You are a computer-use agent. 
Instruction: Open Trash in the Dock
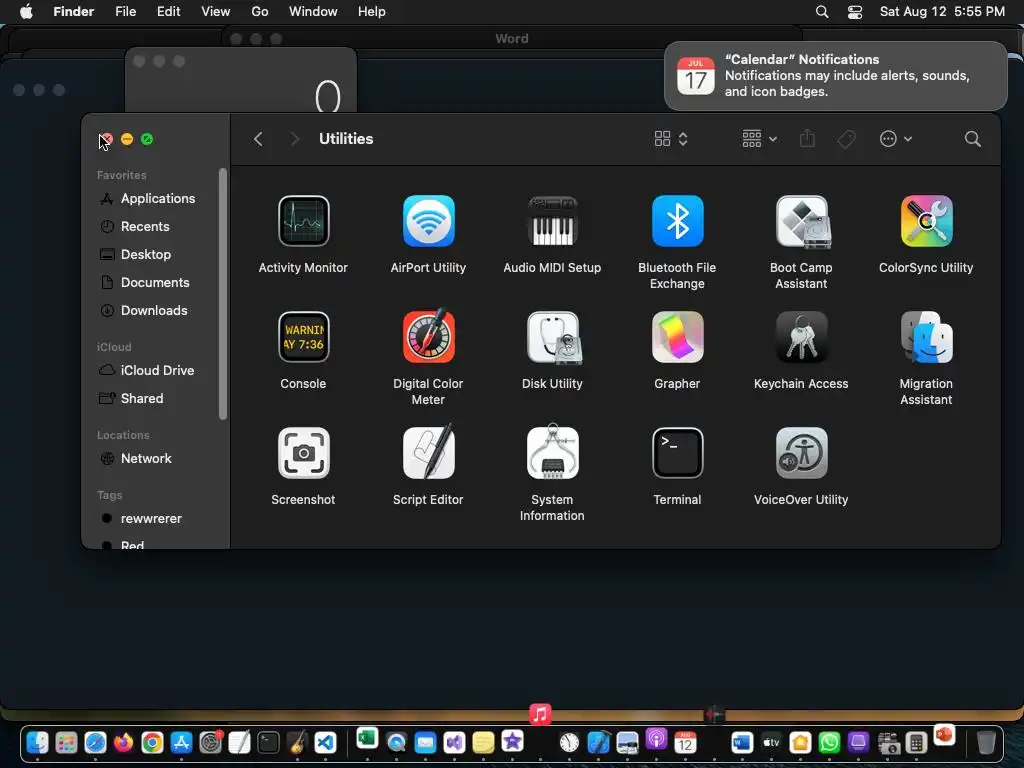(x=985, y=743)
